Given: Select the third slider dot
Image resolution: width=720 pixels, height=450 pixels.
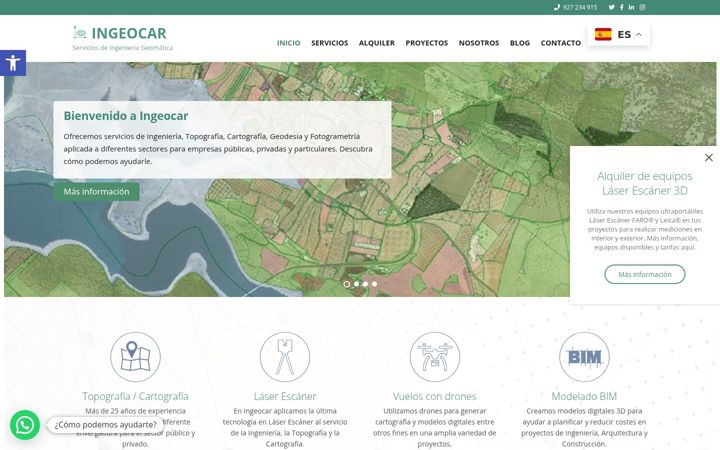Looking at the screenshot, I should click(366, 284).
